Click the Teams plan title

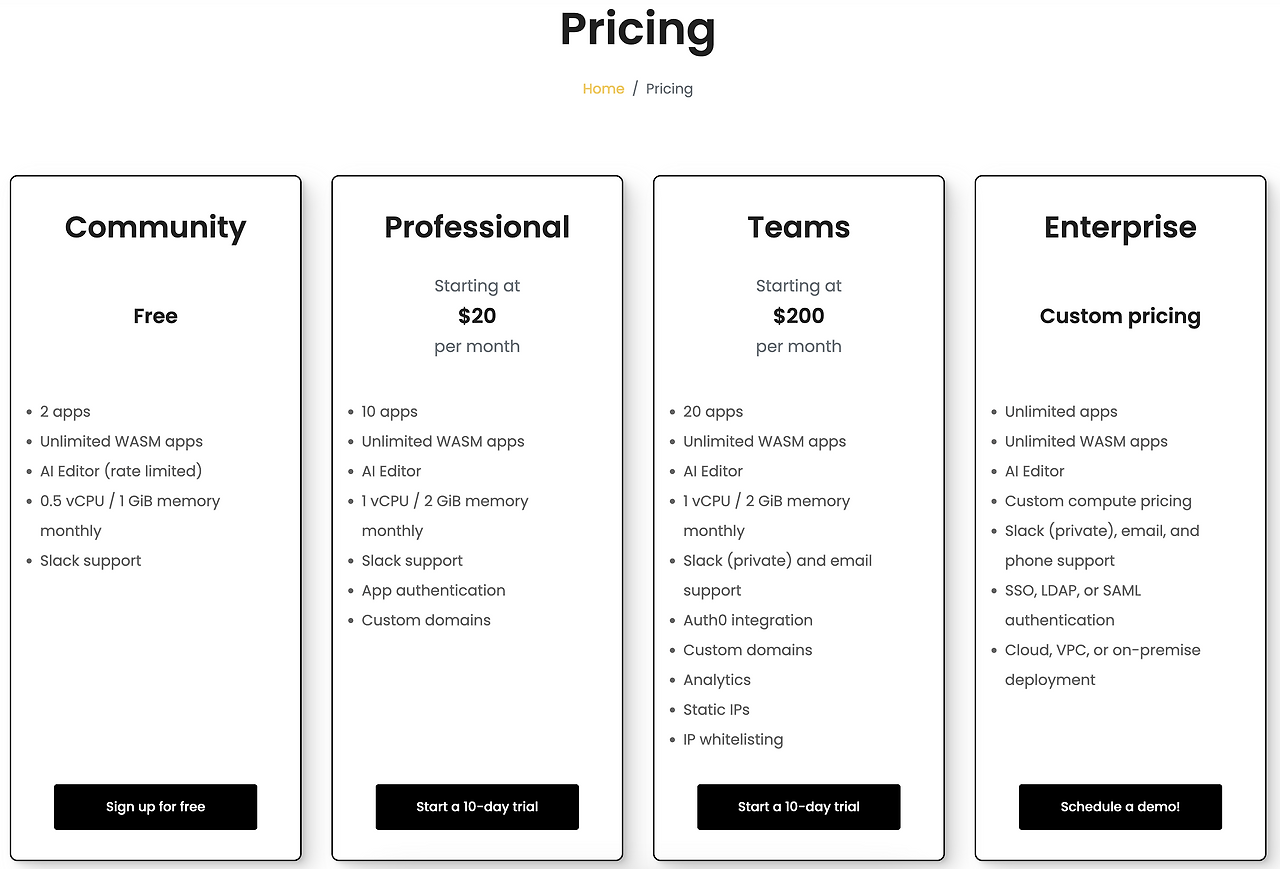pos(799,227)
